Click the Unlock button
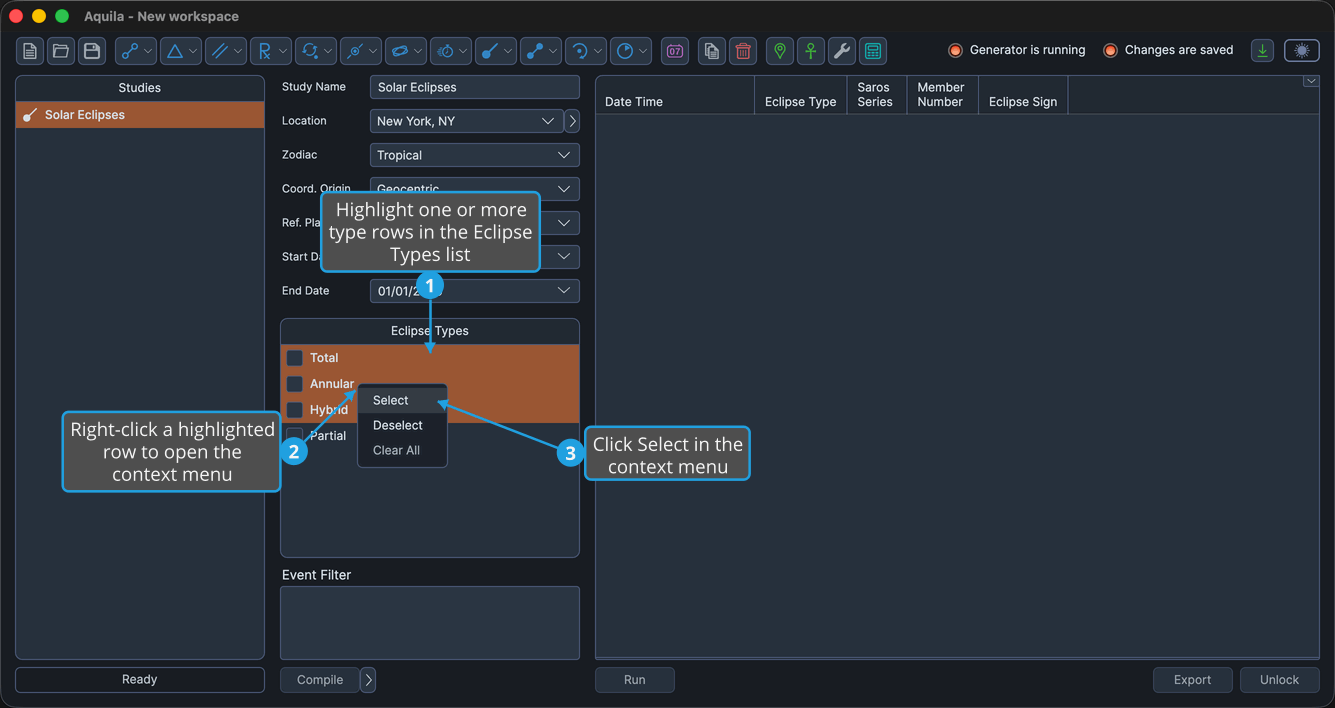Image resolution: width=1335 pixels, height=708 pixels. tap(1280, 680)
